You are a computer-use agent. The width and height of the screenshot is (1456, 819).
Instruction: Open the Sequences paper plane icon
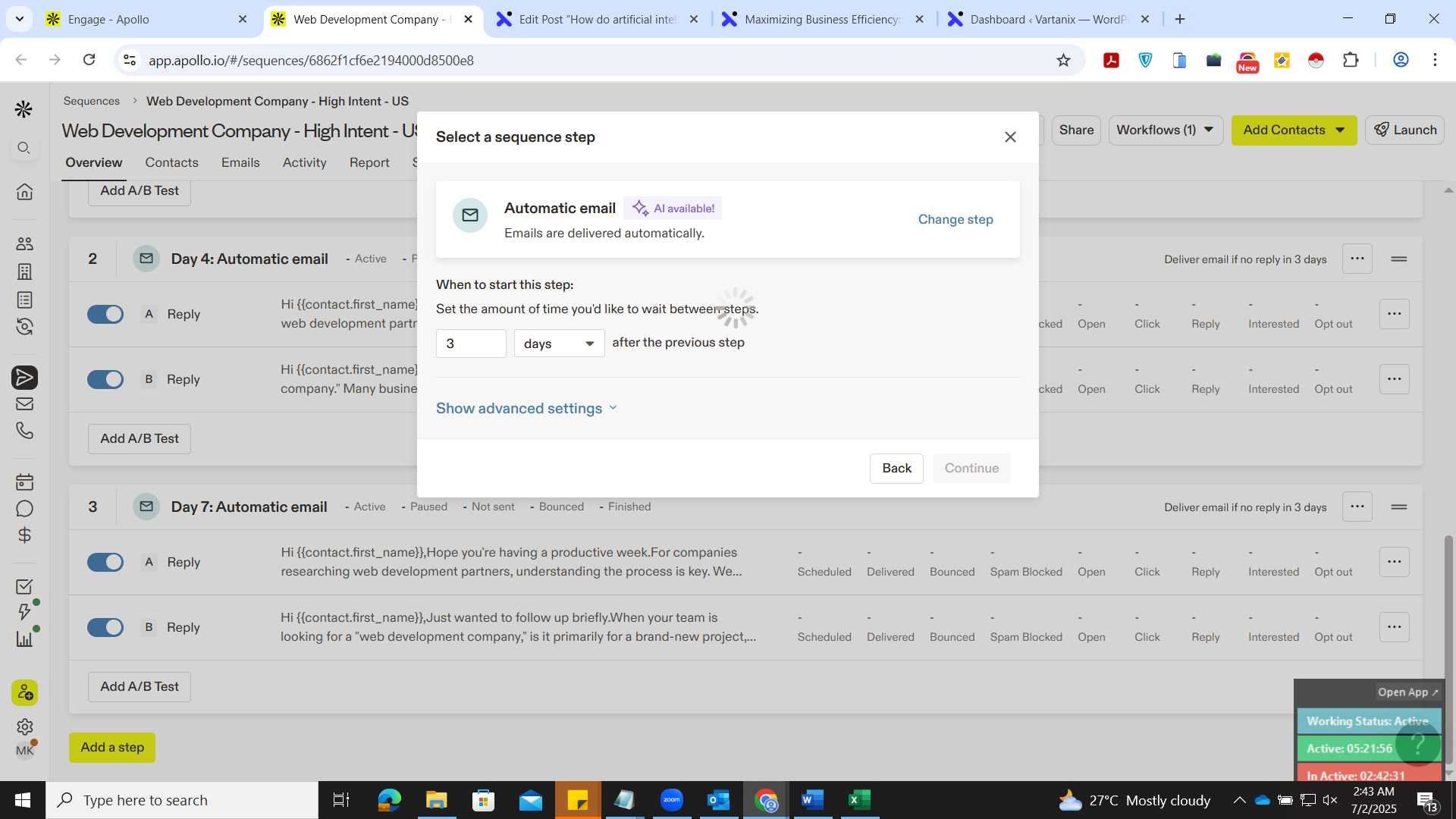click(x=24, y=378)
